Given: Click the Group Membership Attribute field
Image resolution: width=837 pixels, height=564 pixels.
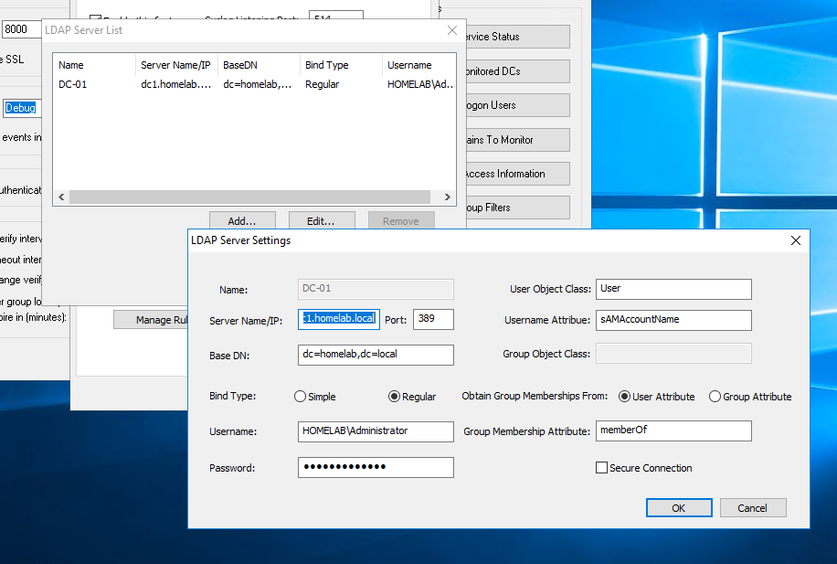Looking at the screenshot, I should click(672, 431).
